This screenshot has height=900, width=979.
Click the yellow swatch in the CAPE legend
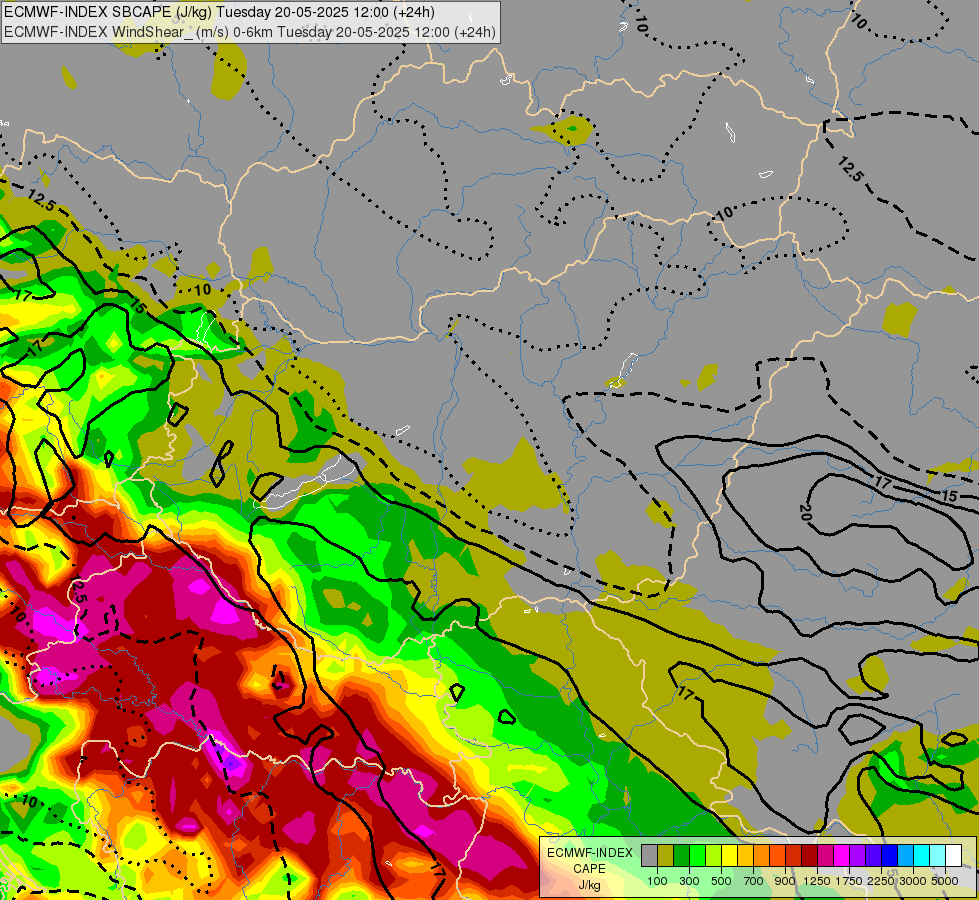(x=729, y=856)
